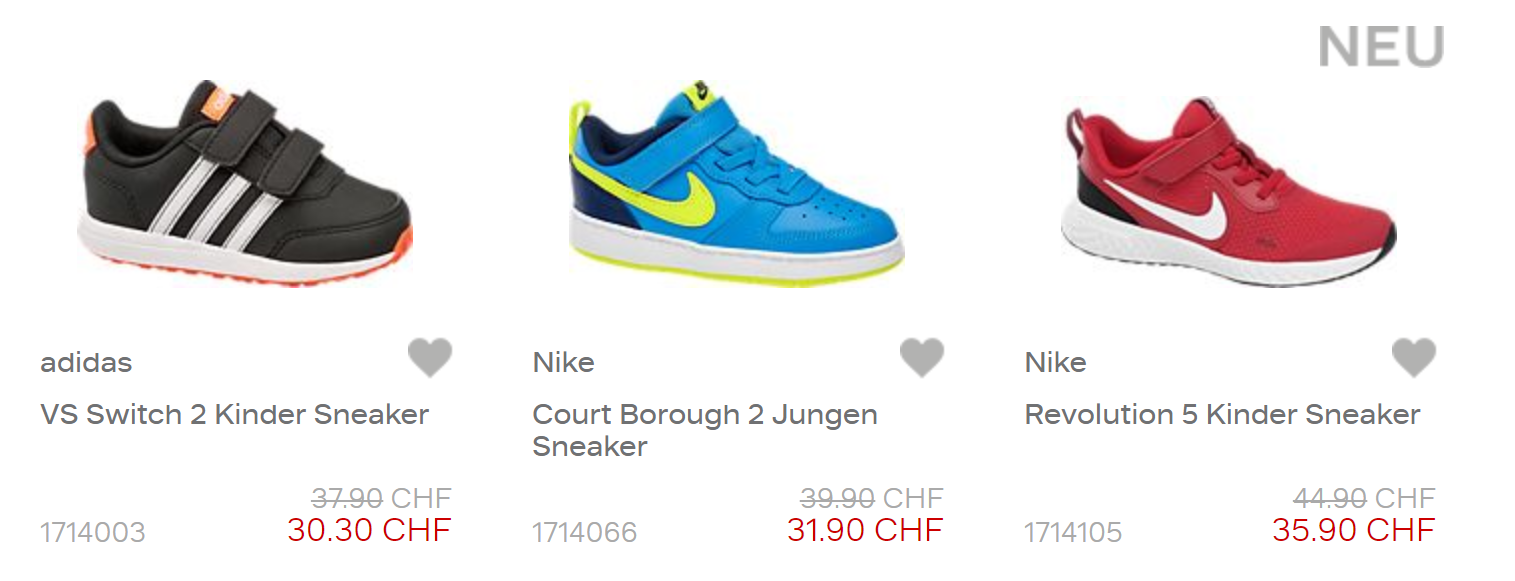The width and height of the screenshot is (1515, 581).
Task: Add Nike Revolution 5 to wishlist
Action: 1414,358
